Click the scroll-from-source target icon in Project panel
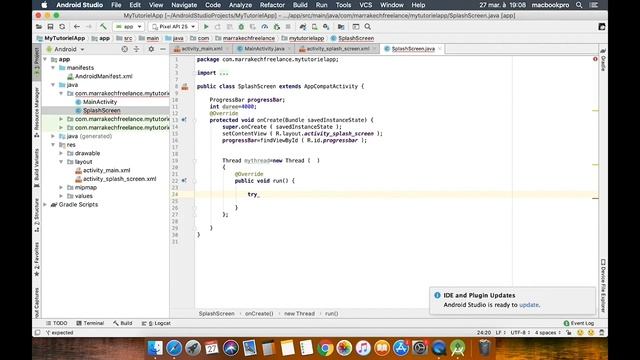Image resolution: width=640 pixels, height=360 pixels. click(124, 49)
